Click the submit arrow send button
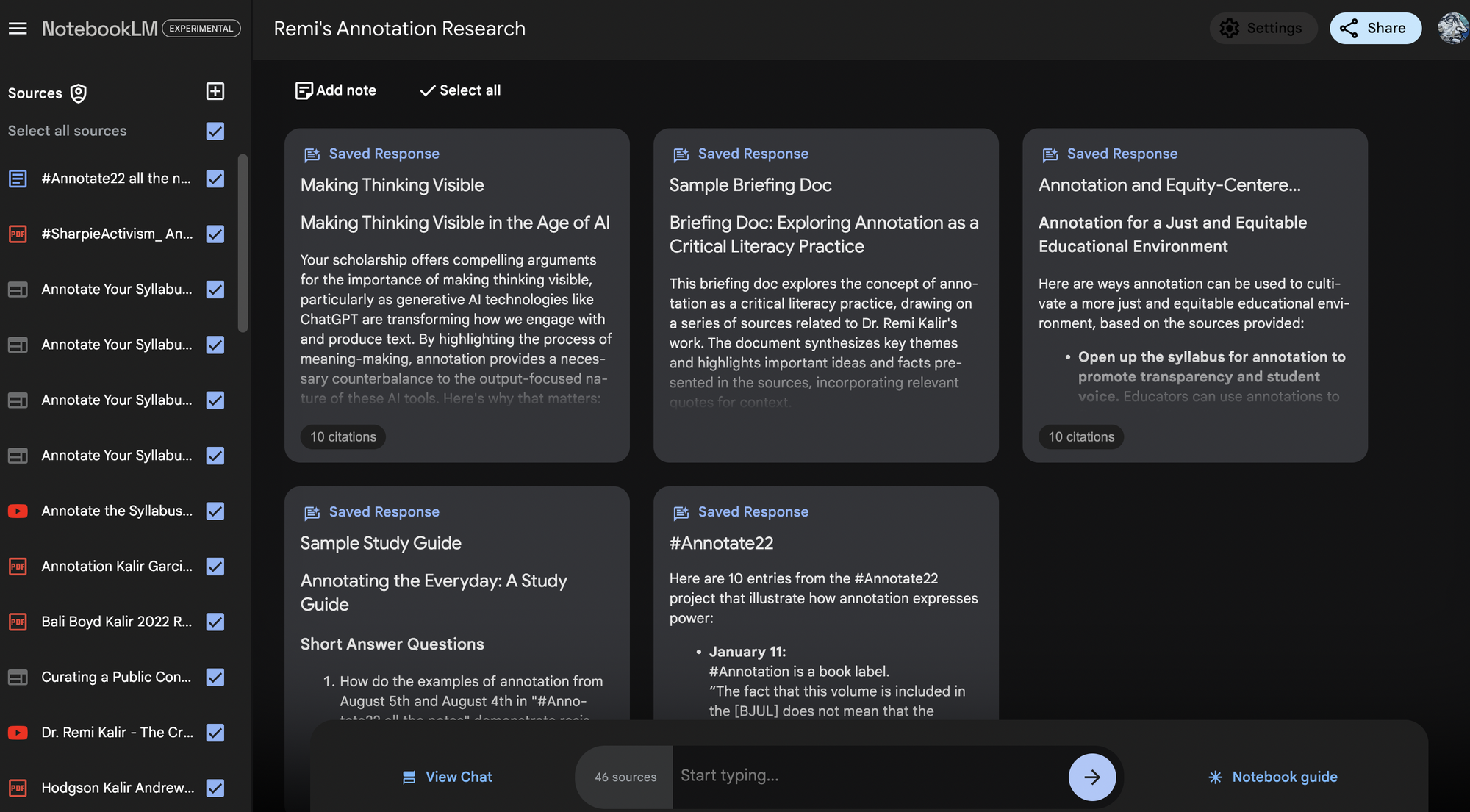 pos(1091,777)
